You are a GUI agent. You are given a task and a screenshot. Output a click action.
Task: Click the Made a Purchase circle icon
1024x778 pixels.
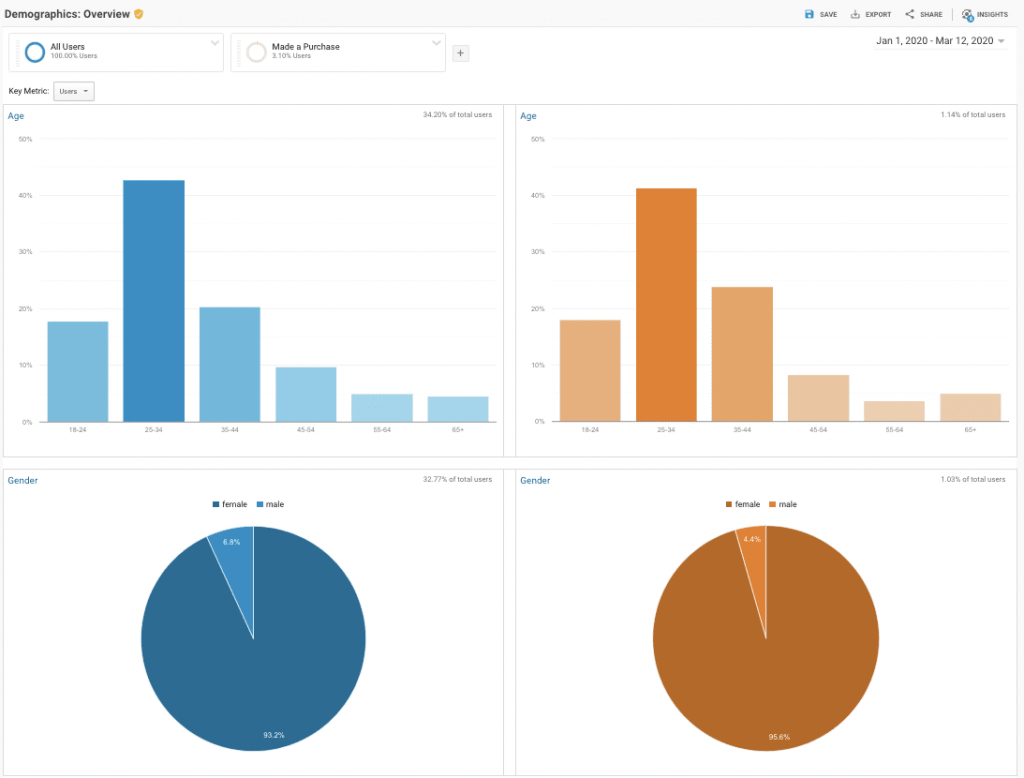pyautogui.click(x=256, y=52)
